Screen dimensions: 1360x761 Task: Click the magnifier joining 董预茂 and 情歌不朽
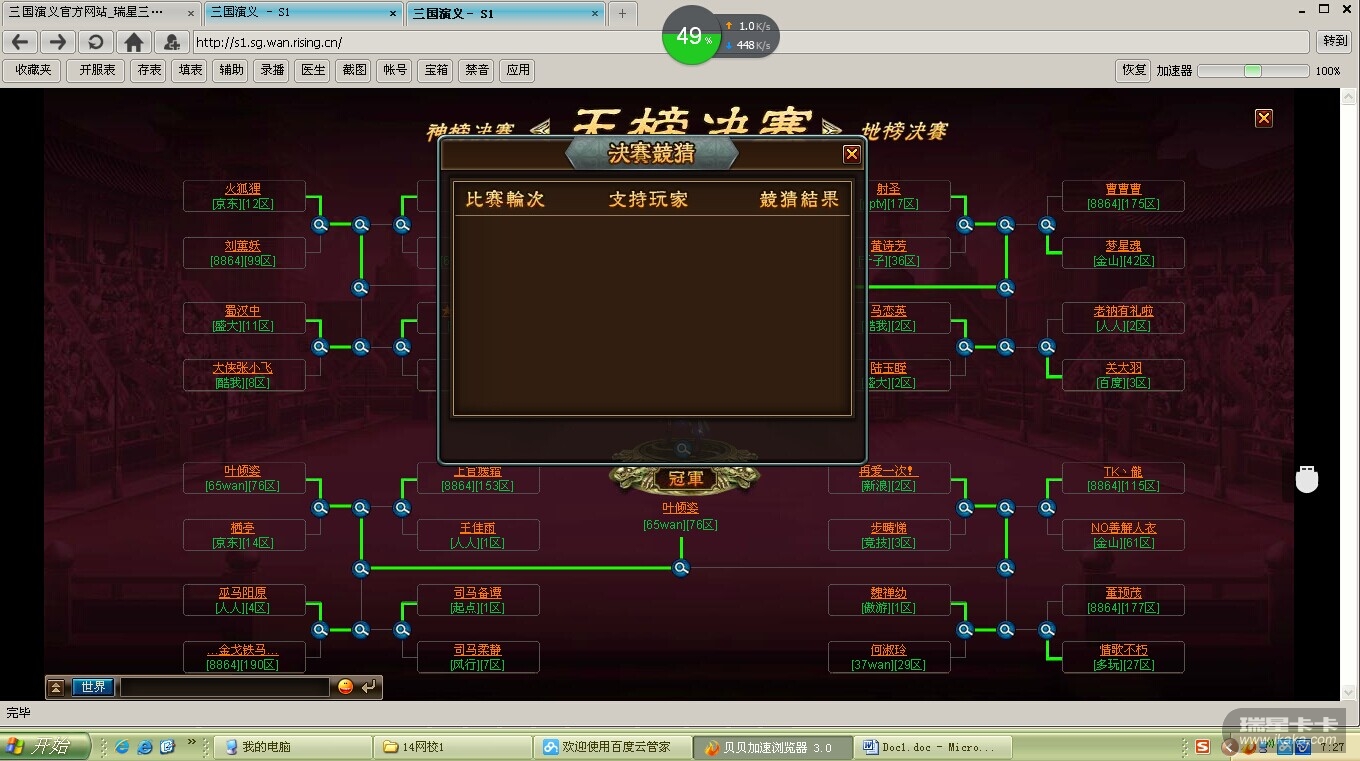pyautogui.click(x=1047, y=630)
